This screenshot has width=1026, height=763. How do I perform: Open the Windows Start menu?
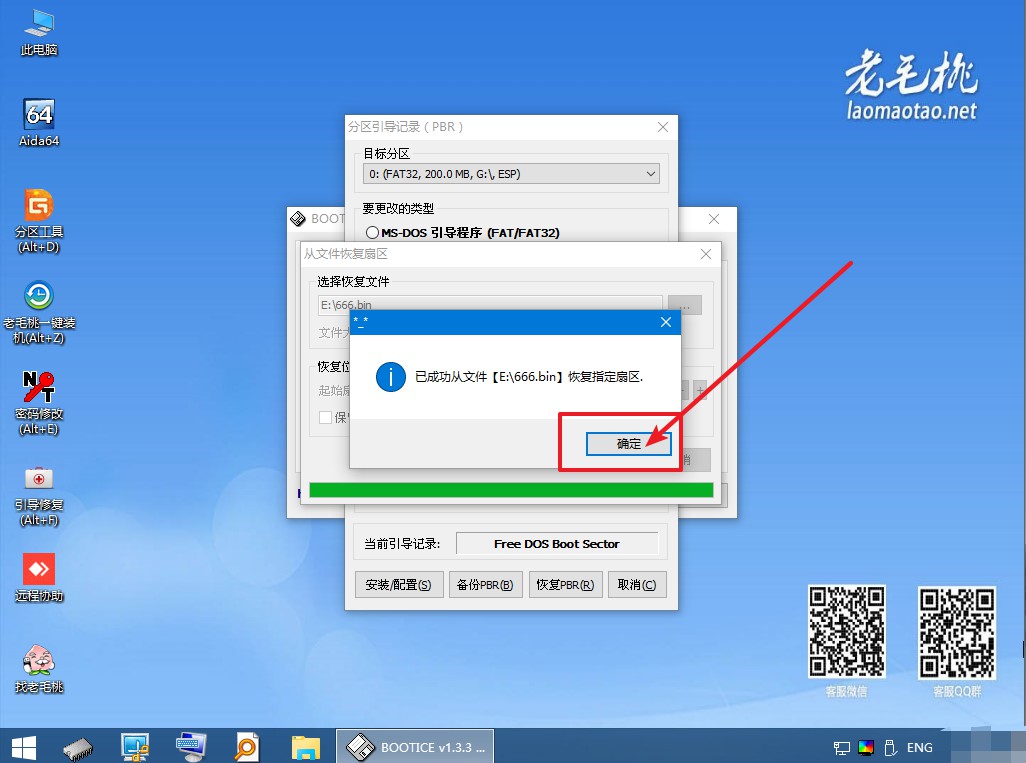click(24, 747)
